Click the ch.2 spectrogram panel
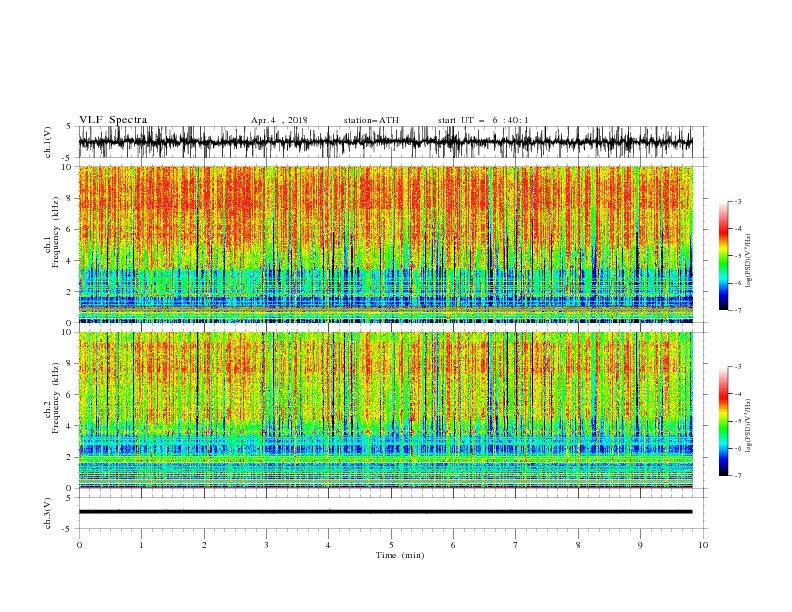792x612 pixels. pyautogui.click(x=385, y=410)
